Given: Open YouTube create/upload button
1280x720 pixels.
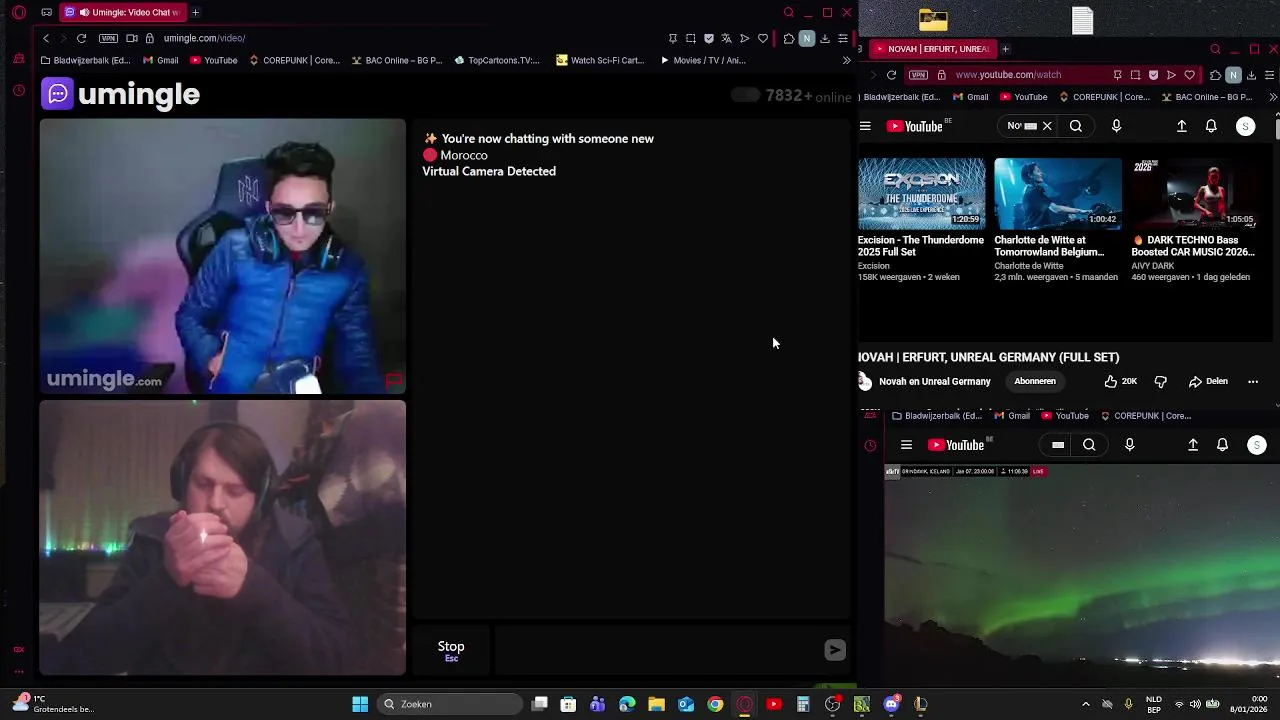Looking at the screenshot, I should (1181, 126).
